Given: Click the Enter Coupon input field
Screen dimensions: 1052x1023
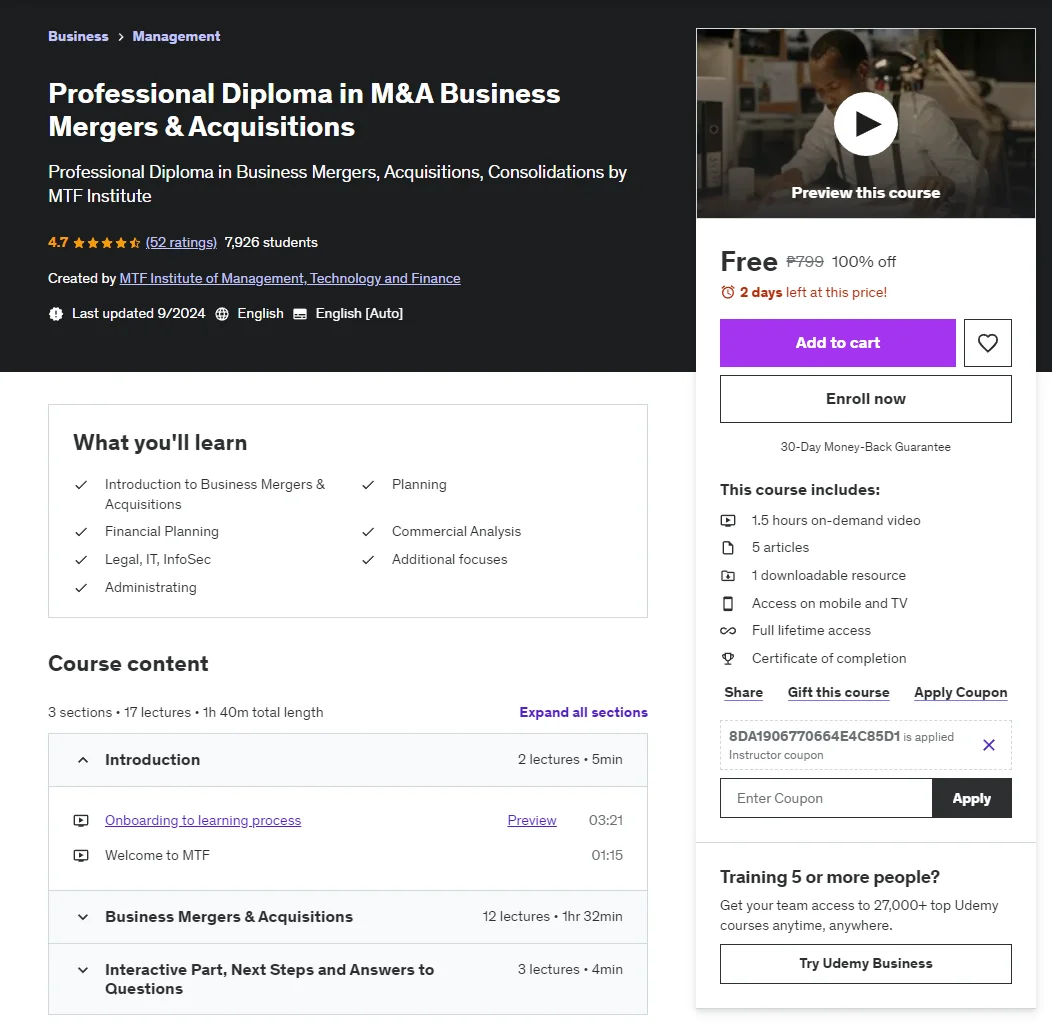Looking at the screenshot, I should point(826,798).
